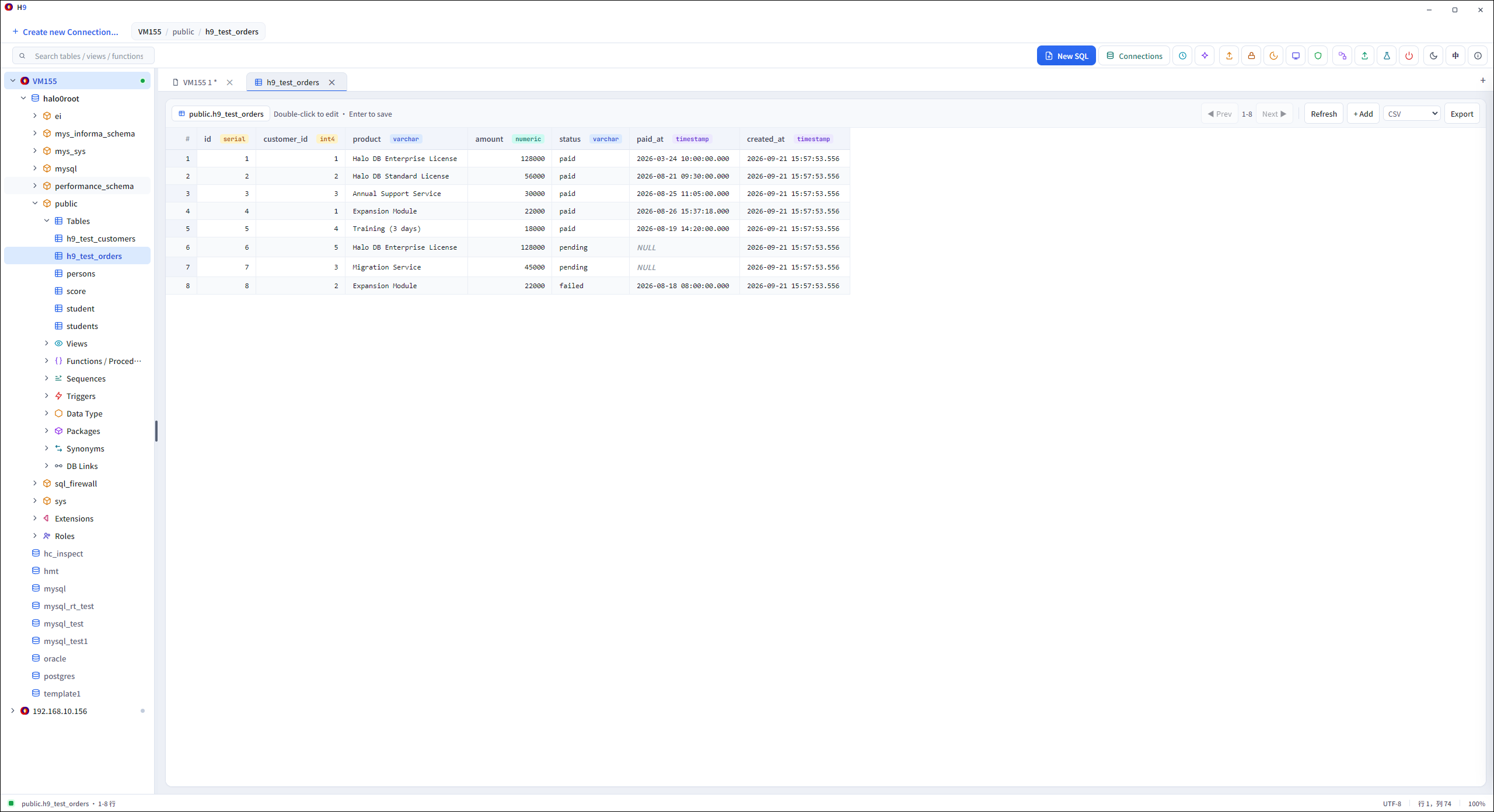Expand the performance_schema schema
The image size is (1494, 812).
35,186
